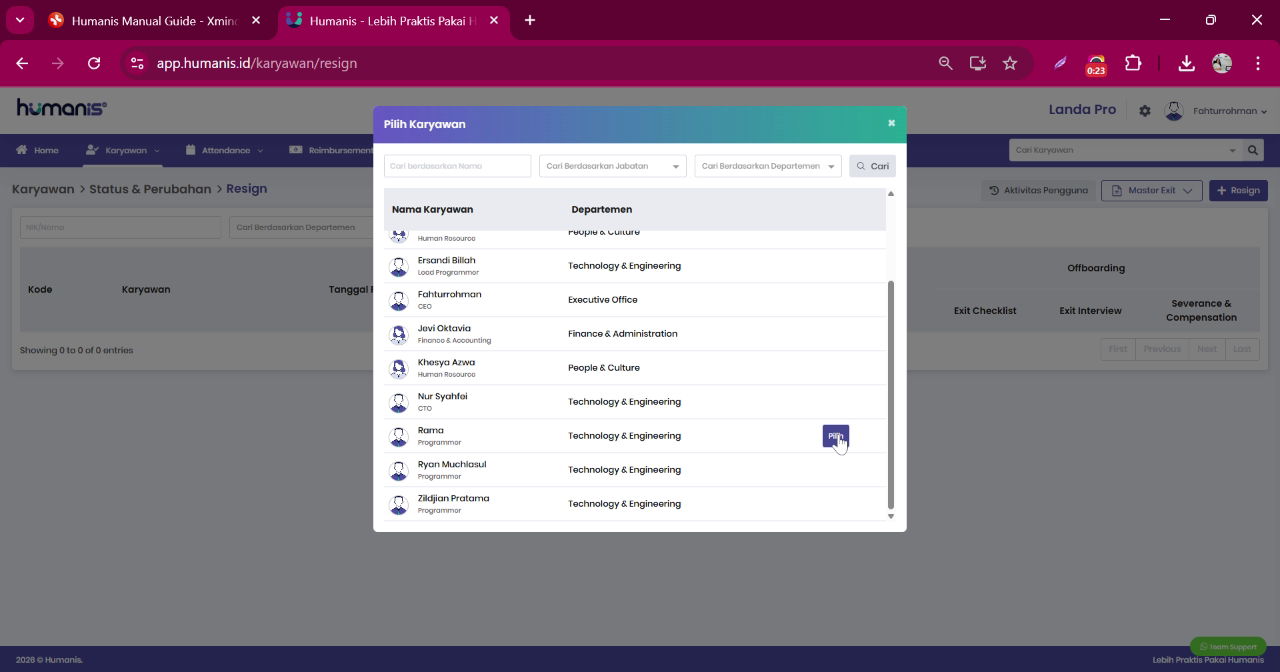
Task: Open the Karyawan menu
Action: tap(122, 150)
